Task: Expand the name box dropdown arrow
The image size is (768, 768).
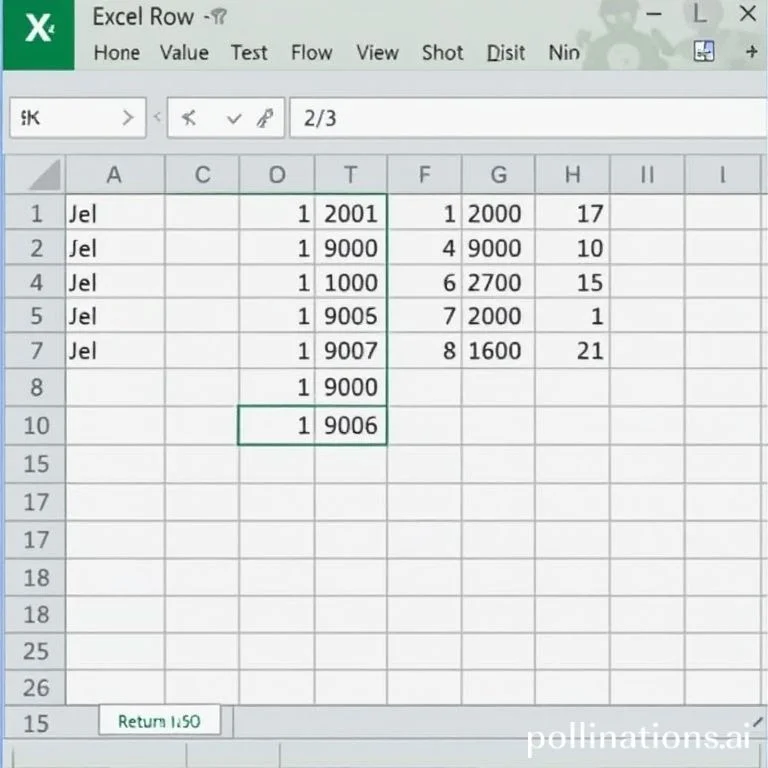Action: (127, 118)
